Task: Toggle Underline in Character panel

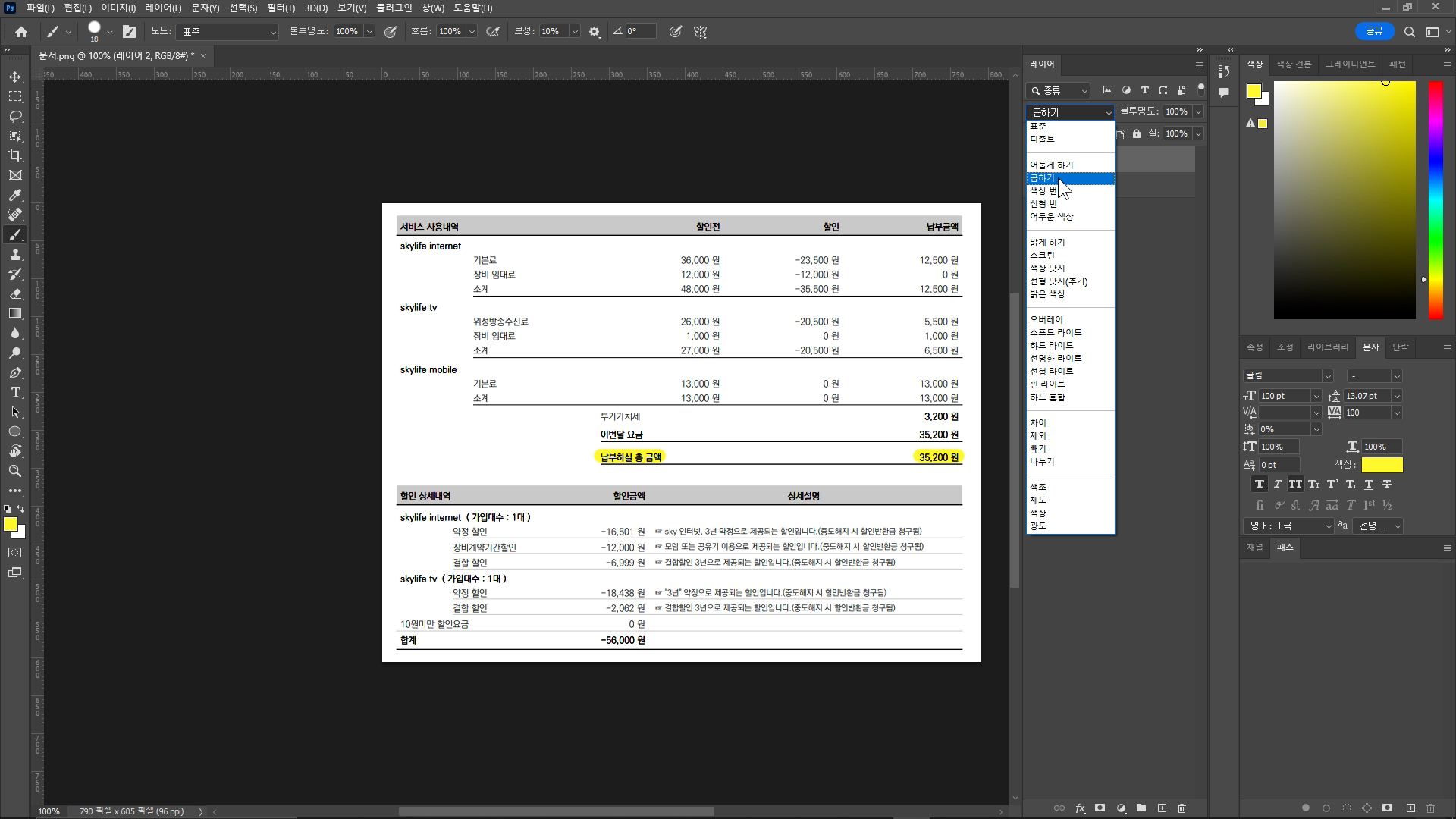Action: pos(1369,484)
